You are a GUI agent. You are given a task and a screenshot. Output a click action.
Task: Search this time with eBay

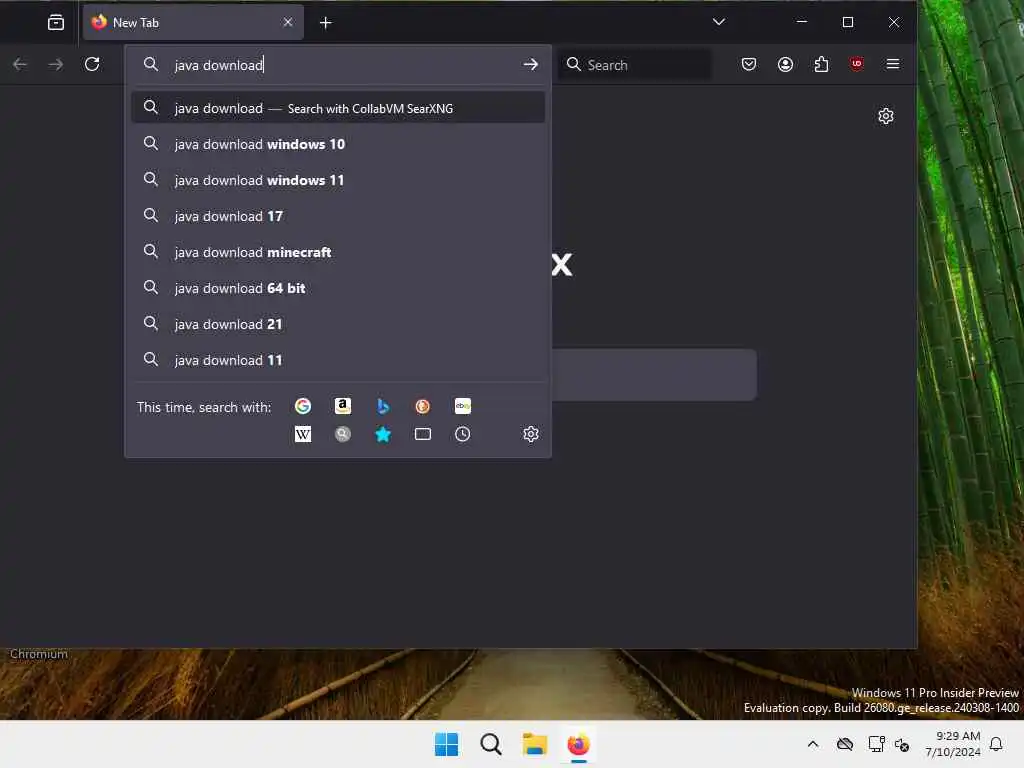point(462,406)
